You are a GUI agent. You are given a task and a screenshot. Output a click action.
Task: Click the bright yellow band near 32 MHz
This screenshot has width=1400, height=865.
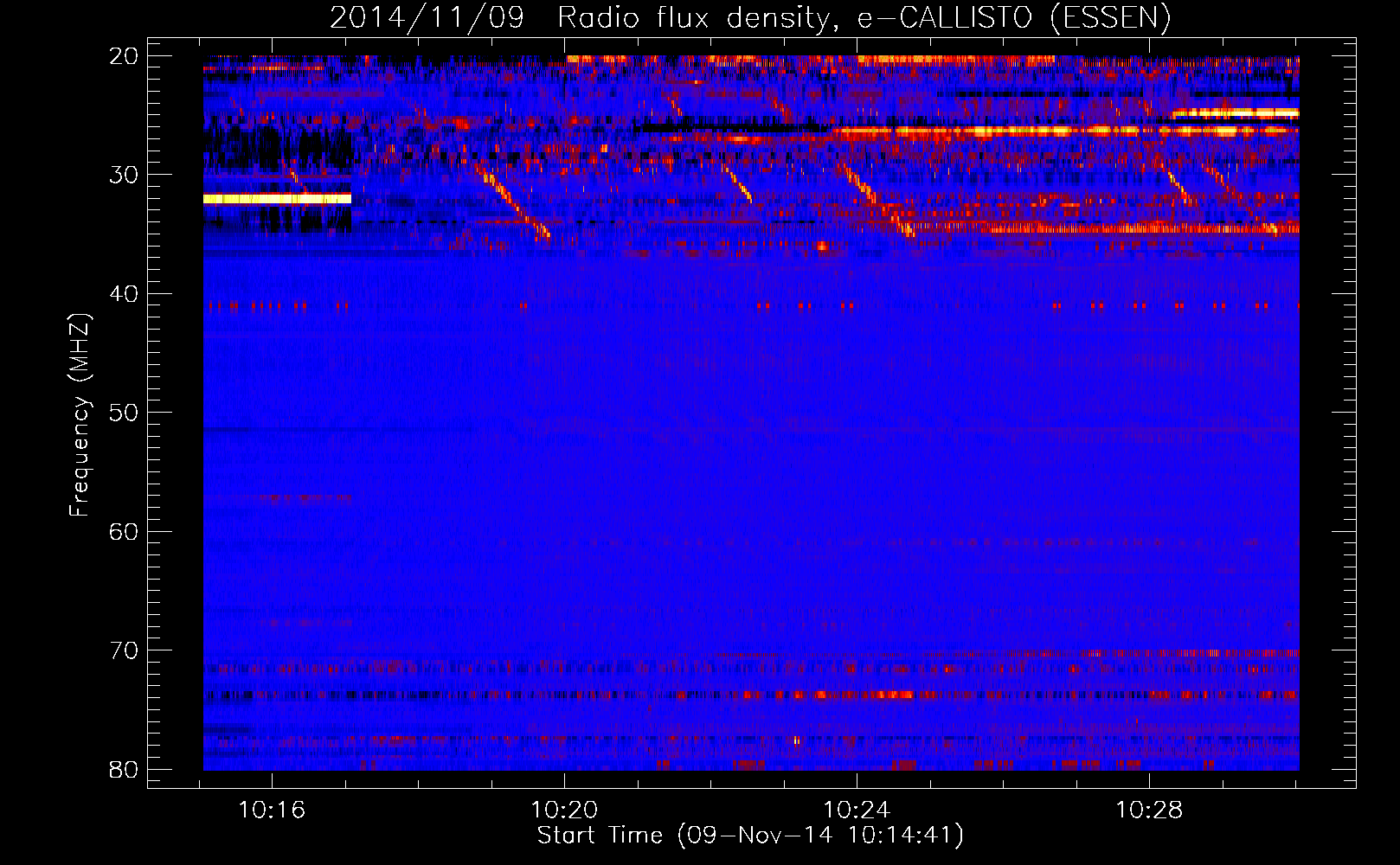click(277, 199)
